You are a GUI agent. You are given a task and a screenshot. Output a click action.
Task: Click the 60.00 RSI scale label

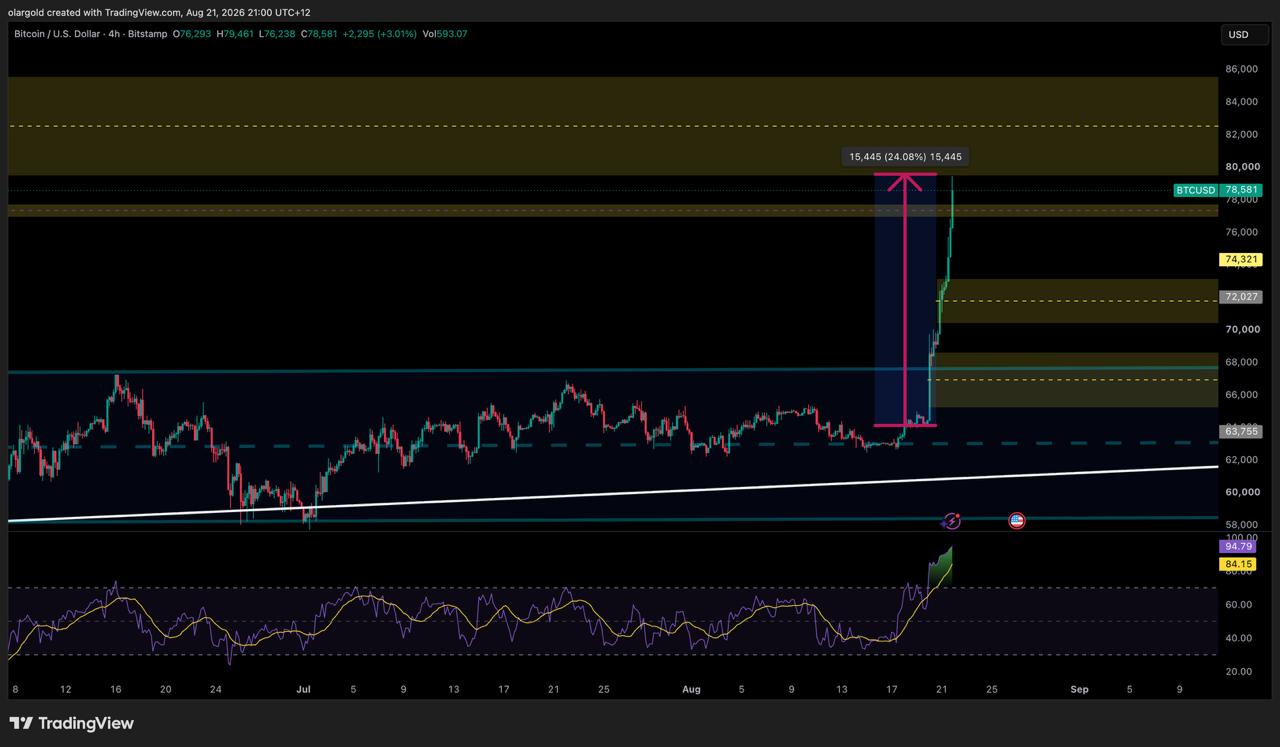coord(1238,604)
